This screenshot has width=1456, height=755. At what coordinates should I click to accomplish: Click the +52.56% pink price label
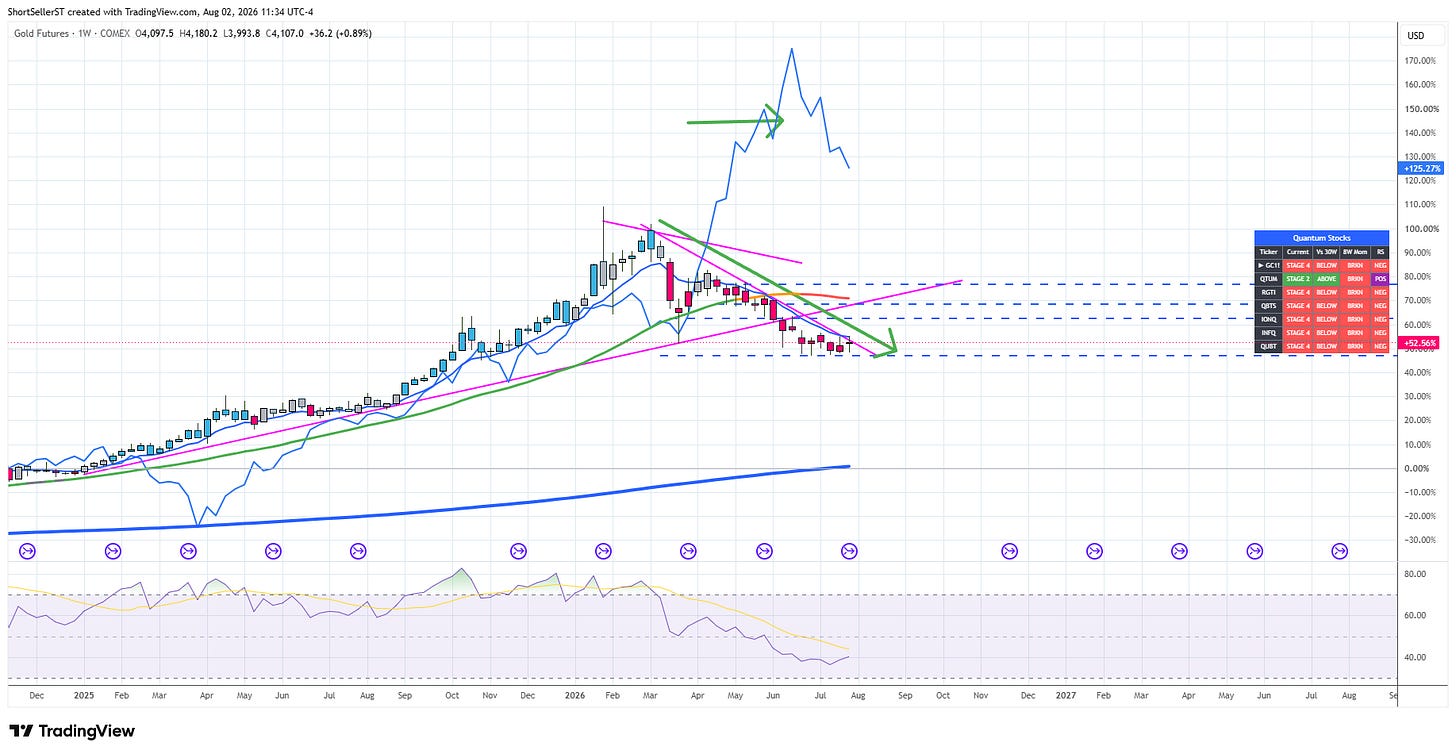pyautogui.click(x=1420, y=343)
